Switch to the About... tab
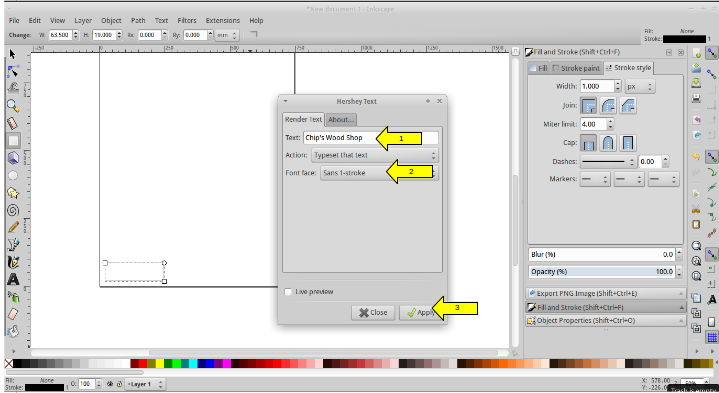The image size is (719, 393). click(x=341, y=120)
